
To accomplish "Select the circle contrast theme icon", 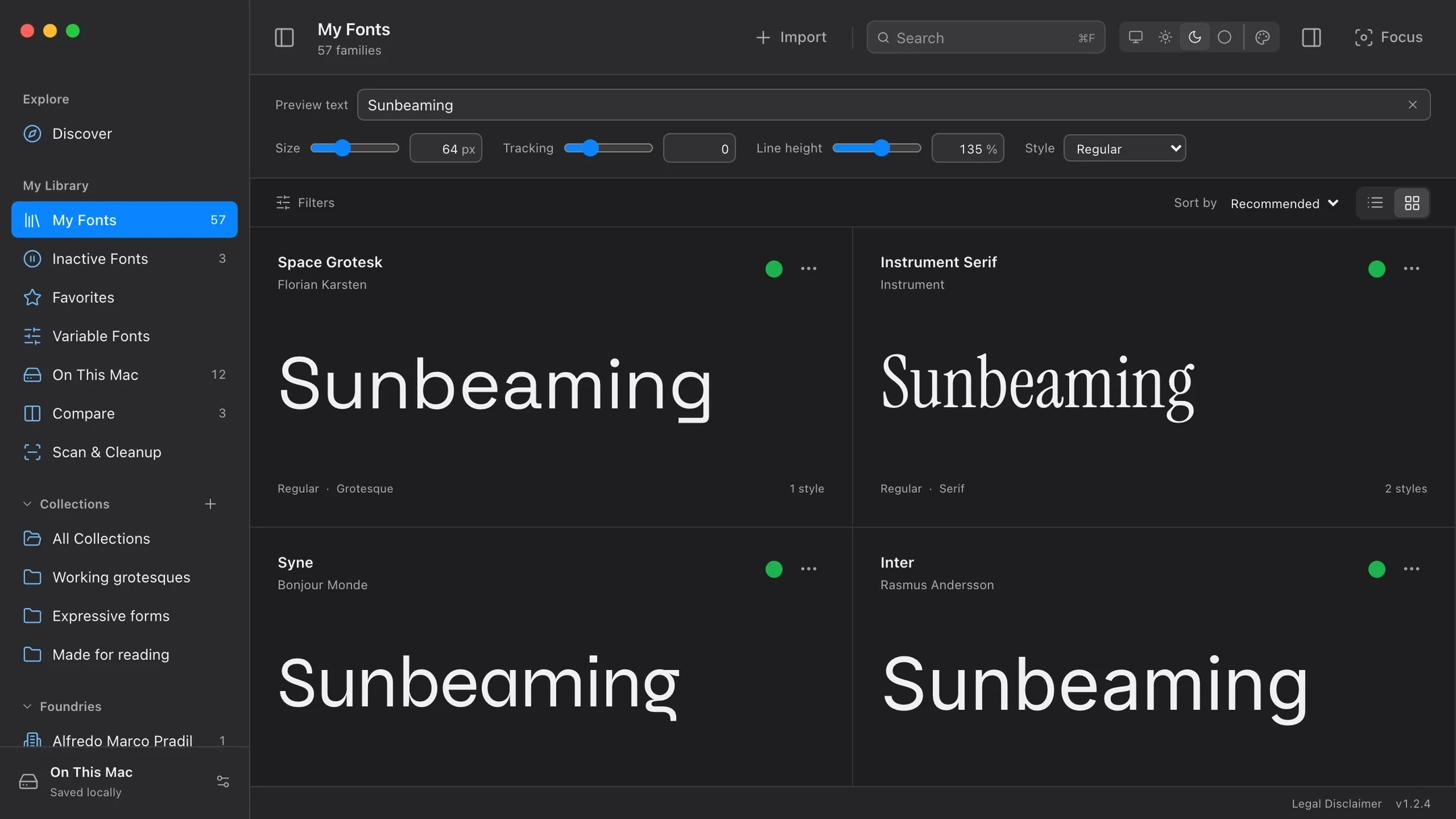I will (x=1224, y=37).
